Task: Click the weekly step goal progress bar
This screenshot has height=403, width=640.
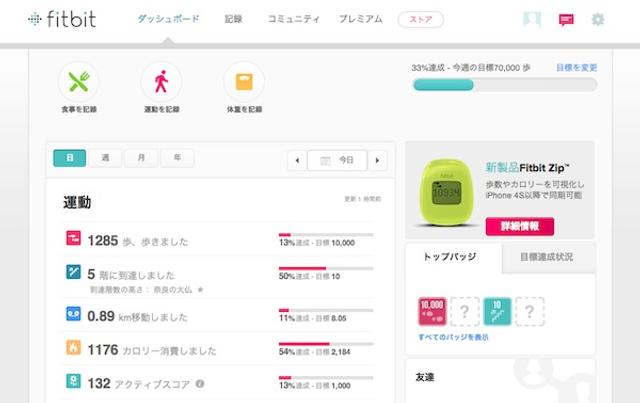Action: [504, 85]
